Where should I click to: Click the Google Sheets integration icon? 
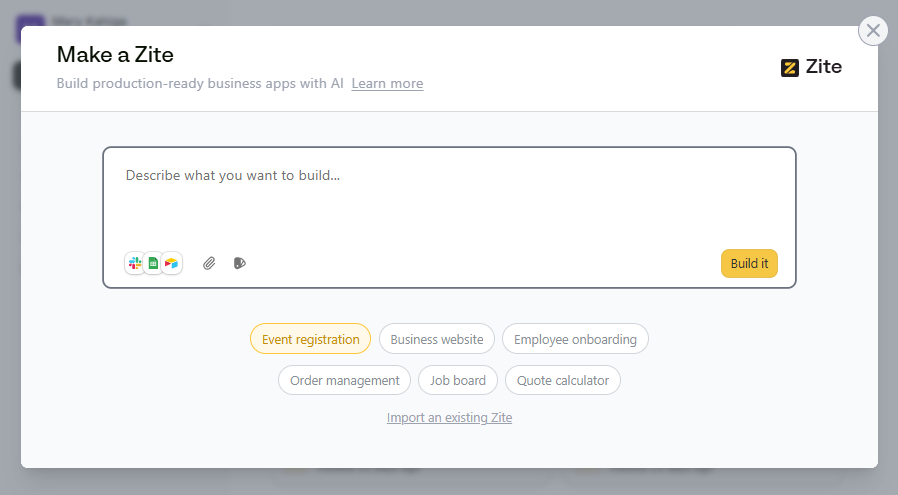153,263
